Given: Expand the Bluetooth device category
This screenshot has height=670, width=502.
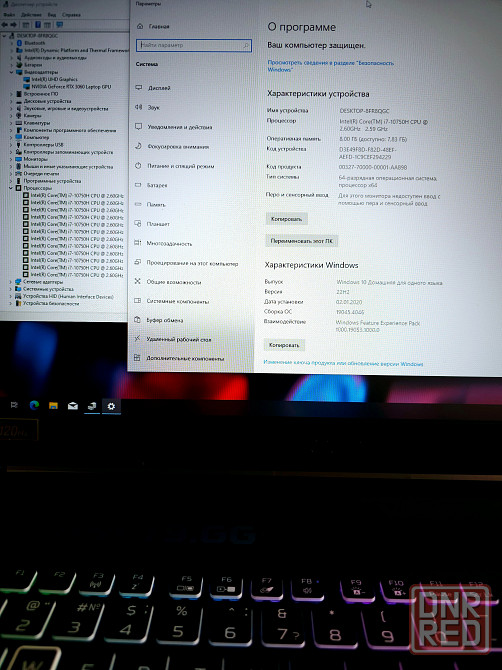Looking at the screenshot, I should click(12, 43).
